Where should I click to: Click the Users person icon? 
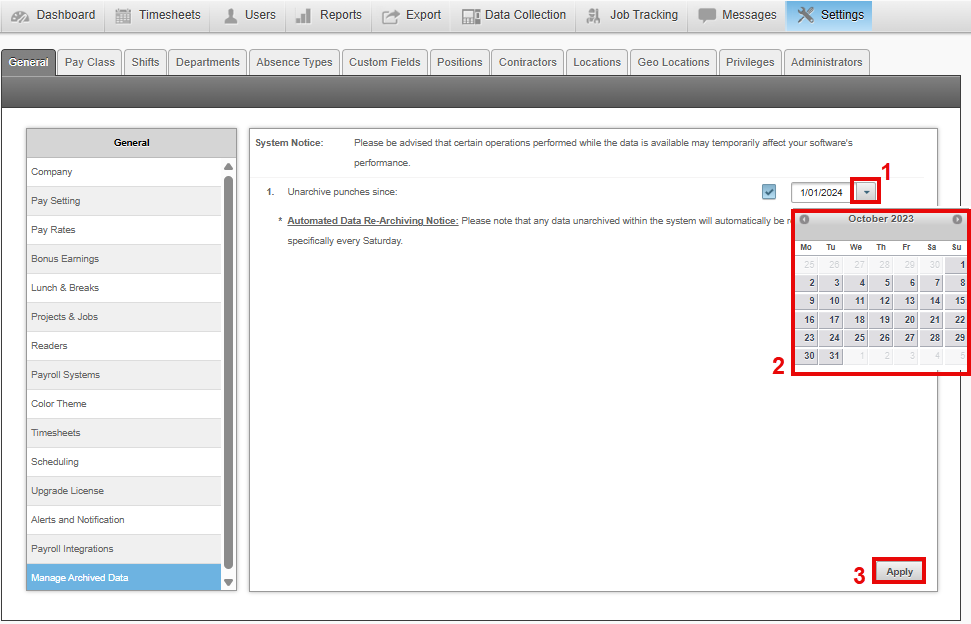230,15
